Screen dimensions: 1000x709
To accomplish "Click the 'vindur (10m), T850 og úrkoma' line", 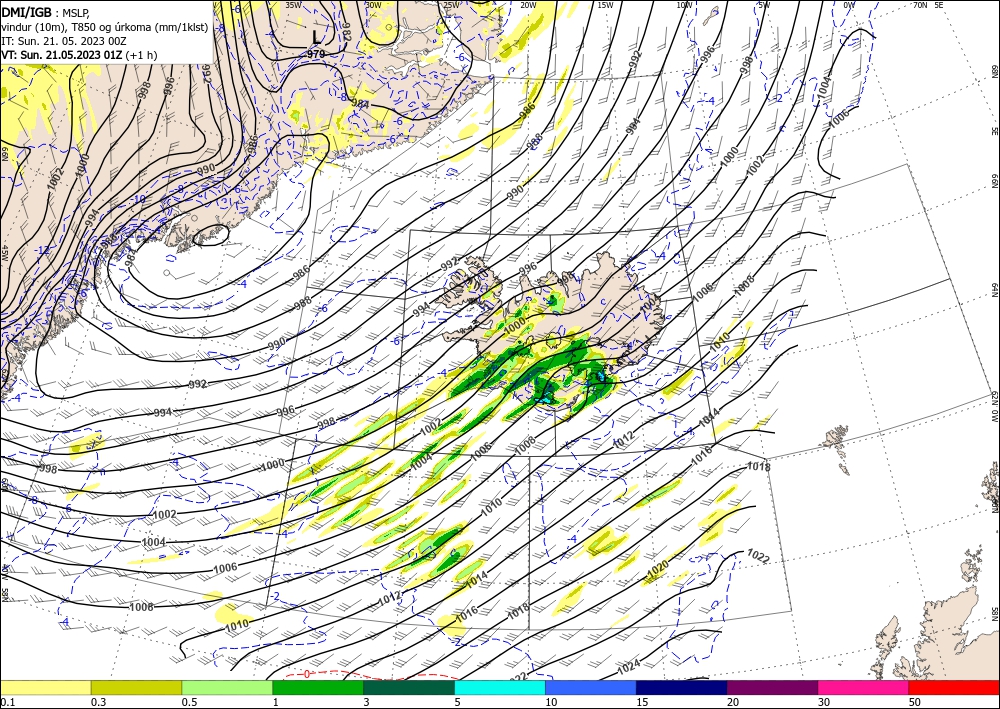I will coord(105,27).
